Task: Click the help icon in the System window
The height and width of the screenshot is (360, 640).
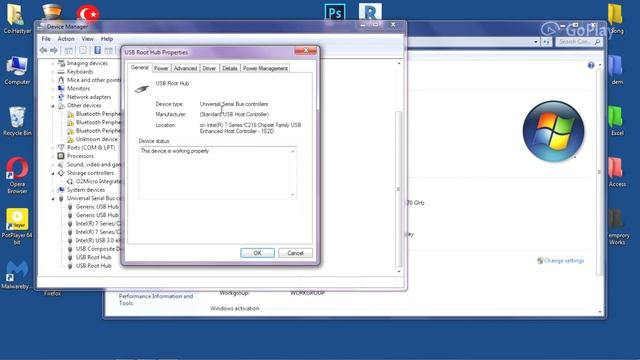Action: pos(591,65)
